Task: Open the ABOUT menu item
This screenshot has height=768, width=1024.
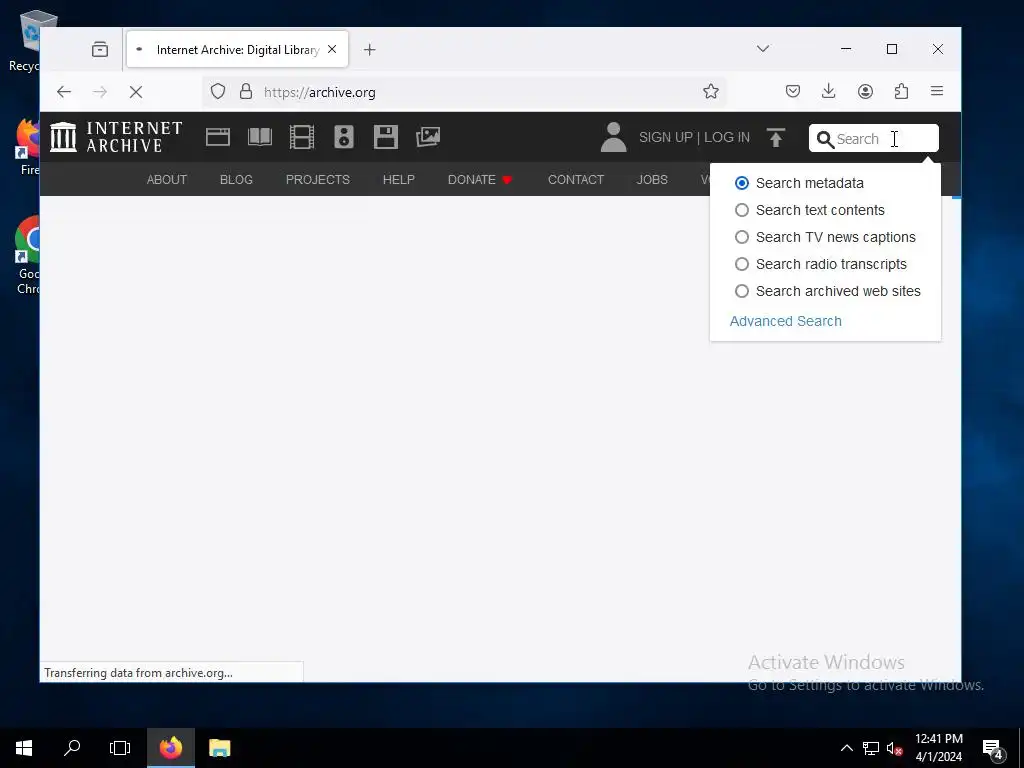Action: (167, 180)
